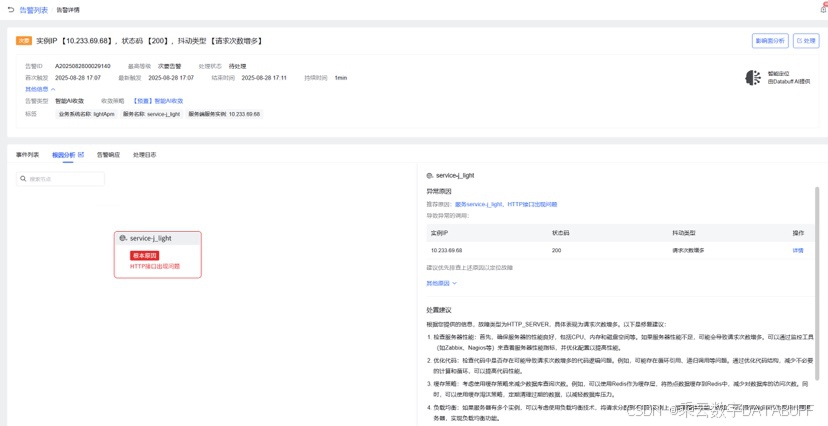Click the 200 status code cell

coord(557,250)
